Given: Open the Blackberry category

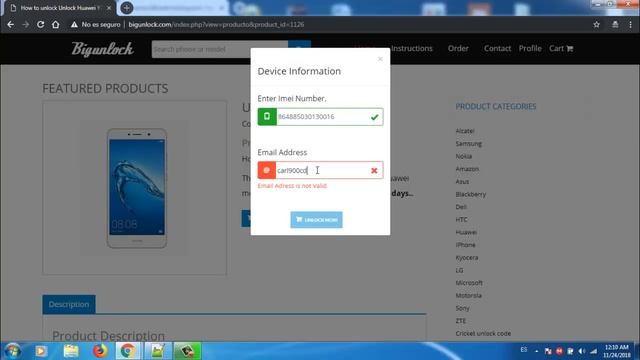Looking at the screenshot, I should [x=471, y=194].
